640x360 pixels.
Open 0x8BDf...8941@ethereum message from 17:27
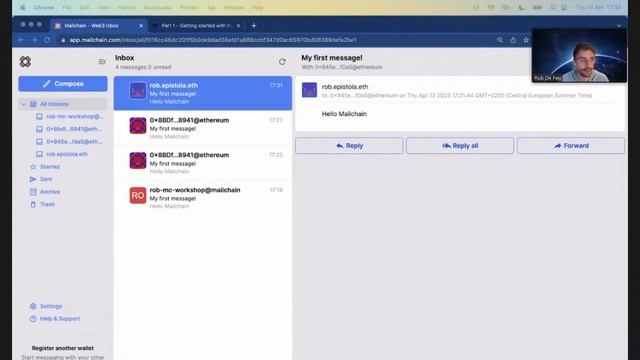point(203,128)
